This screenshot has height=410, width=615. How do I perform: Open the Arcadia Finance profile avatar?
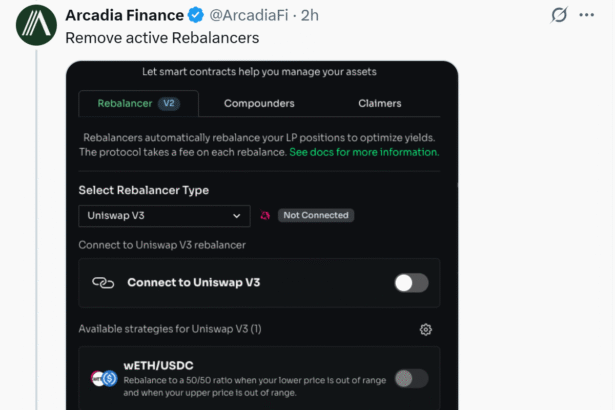tap(36, 26)
